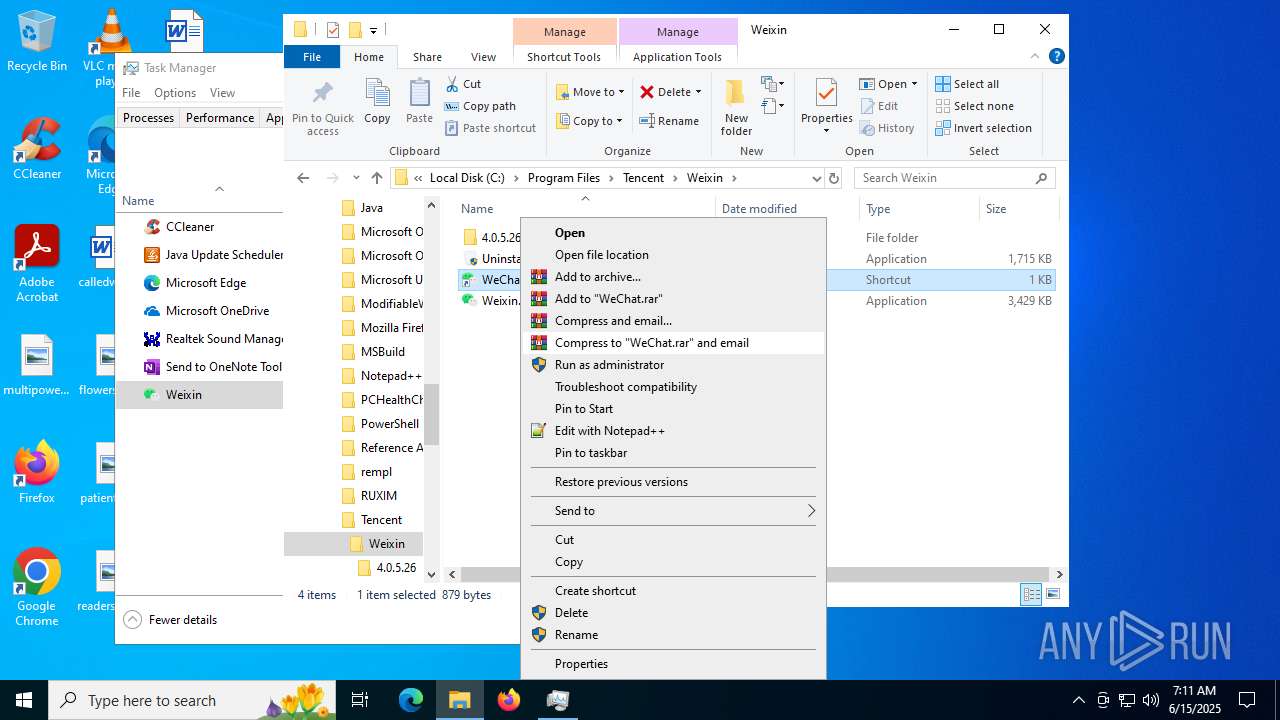This screenshot has width=1280, height=720.
Task: Open the Copy to dropdown
Action: [x=590, y=121]
